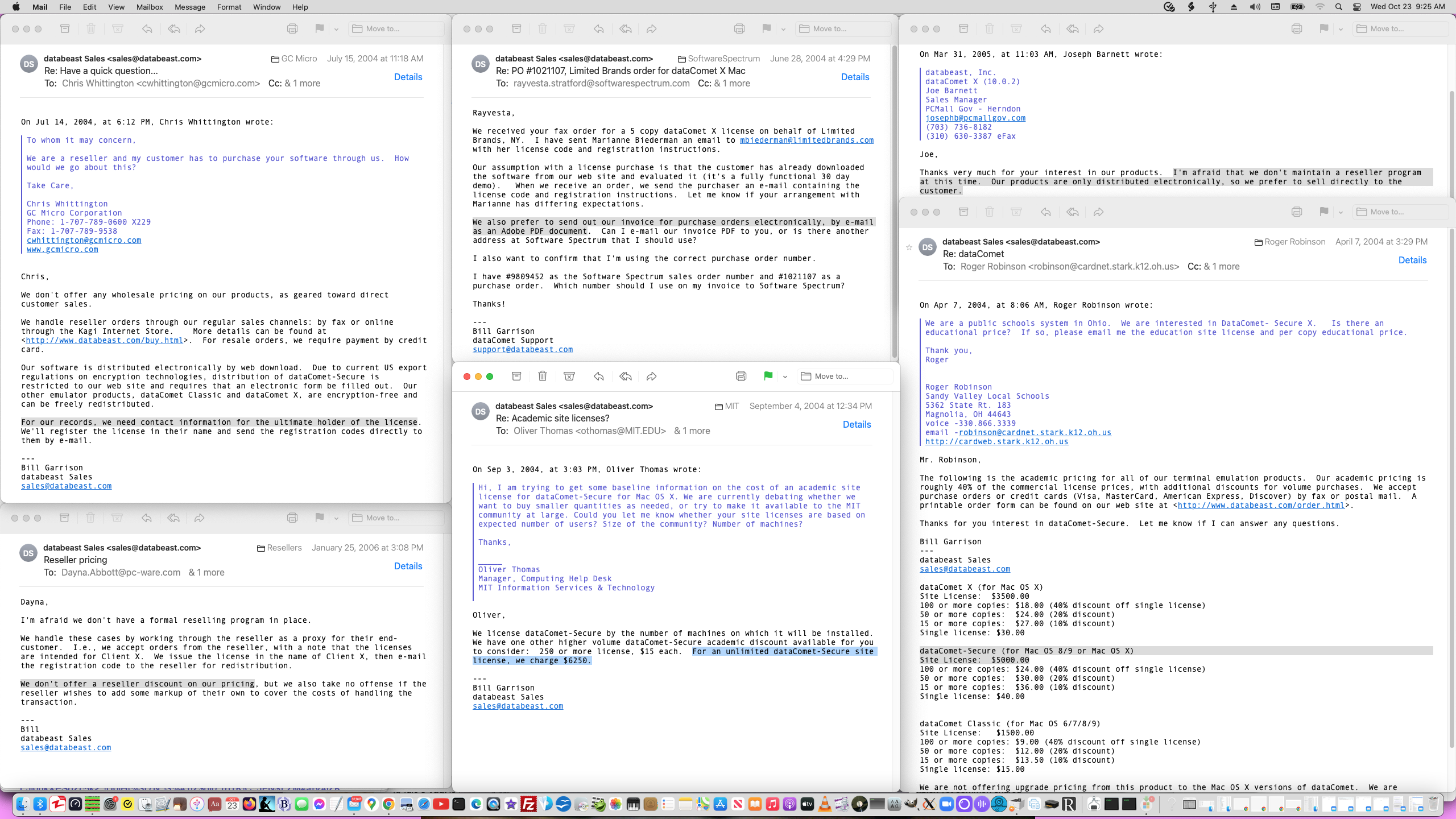Trash the GC Micro quick question message
This screenshot has width=1456, height=819.
click(91, 29)
